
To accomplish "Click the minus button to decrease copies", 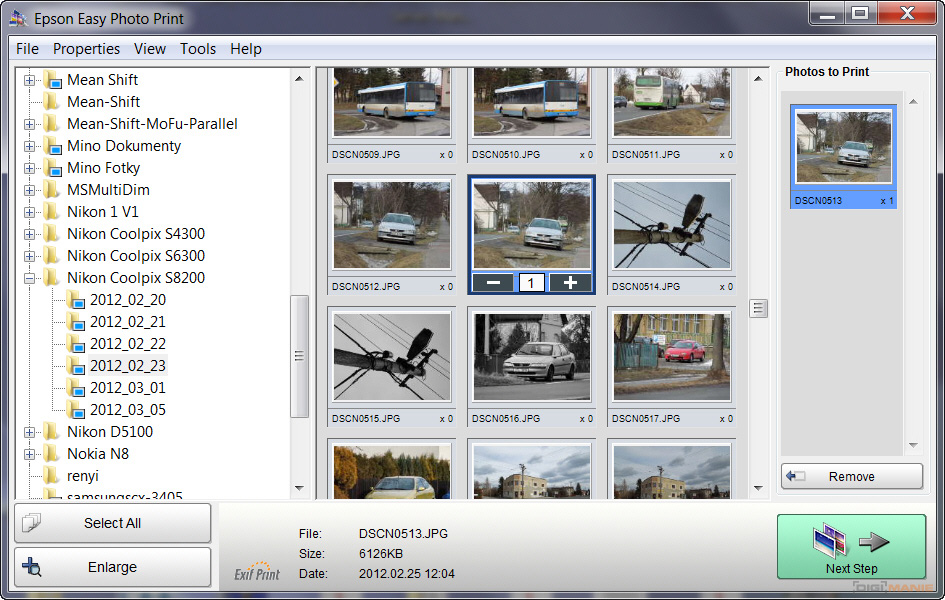I will pyautogui.click(x=493, y=282).
